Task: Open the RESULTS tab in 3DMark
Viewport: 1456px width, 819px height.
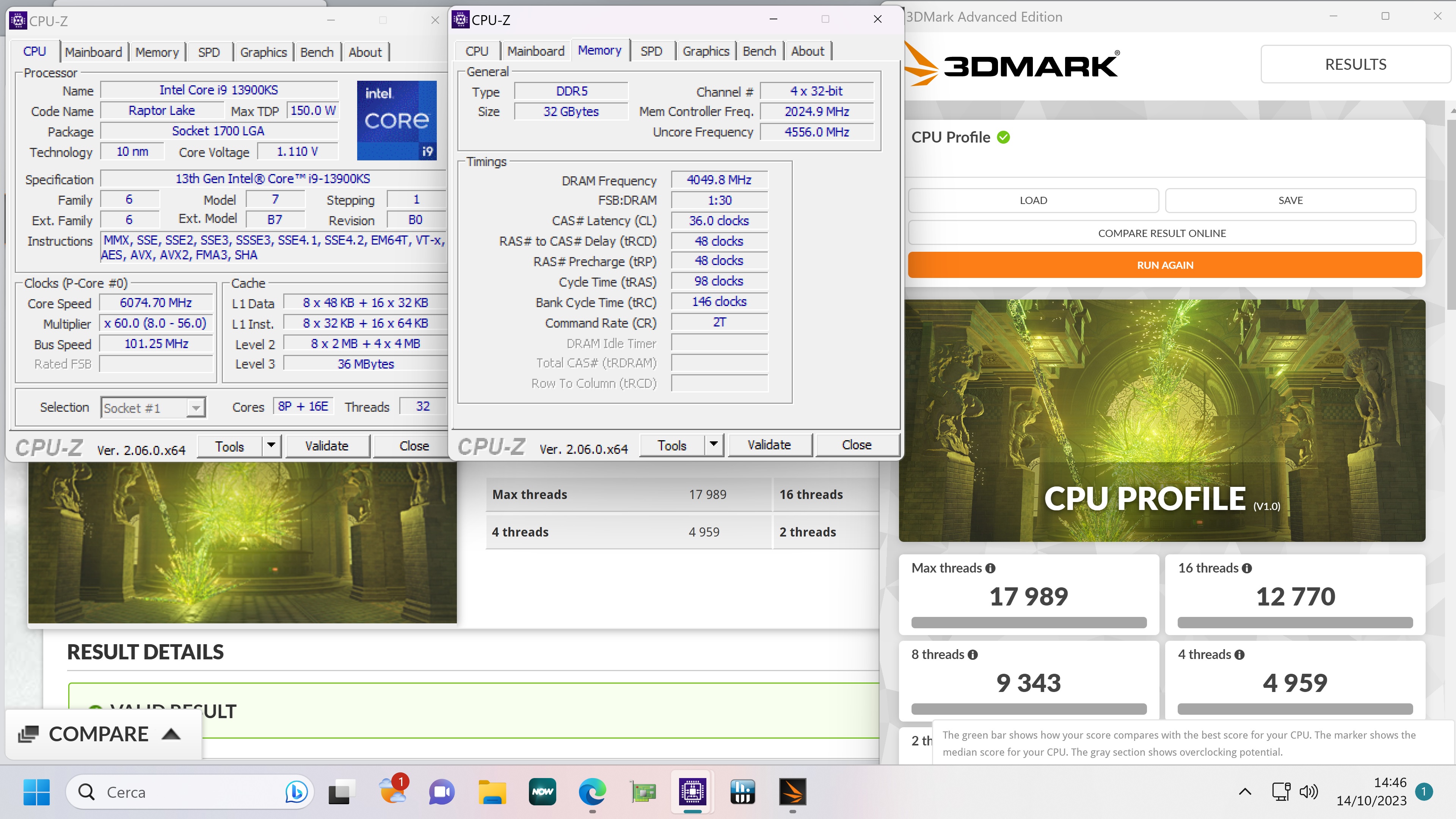Action: pyautogui.click(x=1356, y=64)
